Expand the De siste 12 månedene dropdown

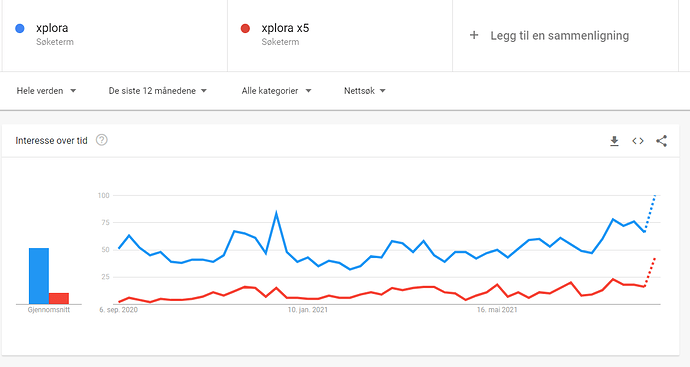point(158,91)
